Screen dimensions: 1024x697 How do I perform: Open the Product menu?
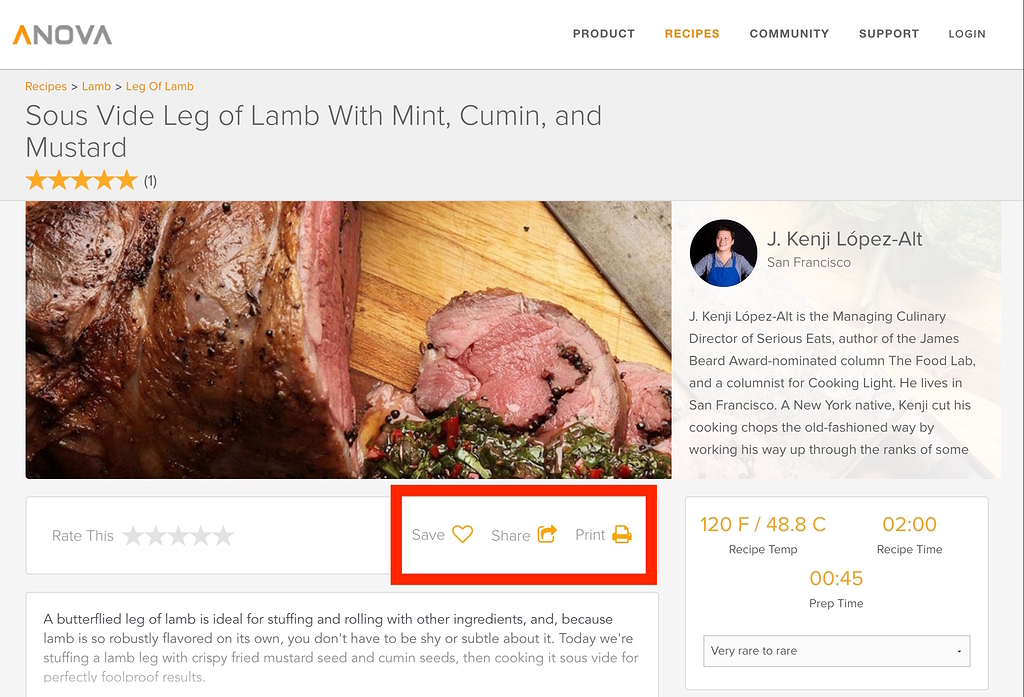(x=603, y=34)
